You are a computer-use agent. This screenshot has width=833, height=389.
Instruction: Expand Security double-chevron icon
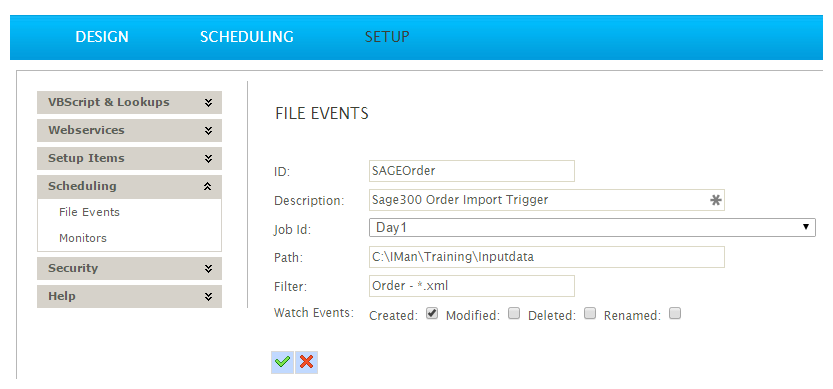click(x=208, y=268)
